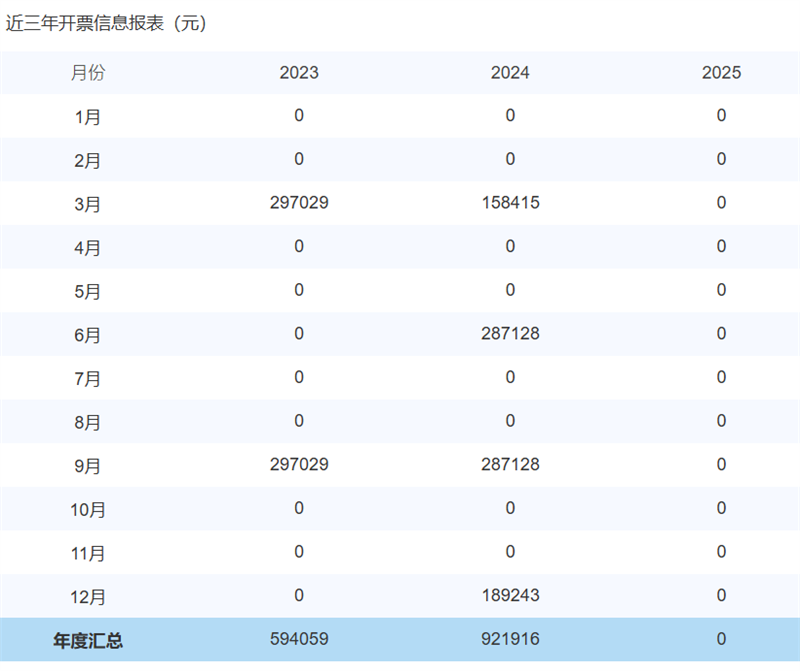Click the 12月 row label

click(90, 595)
